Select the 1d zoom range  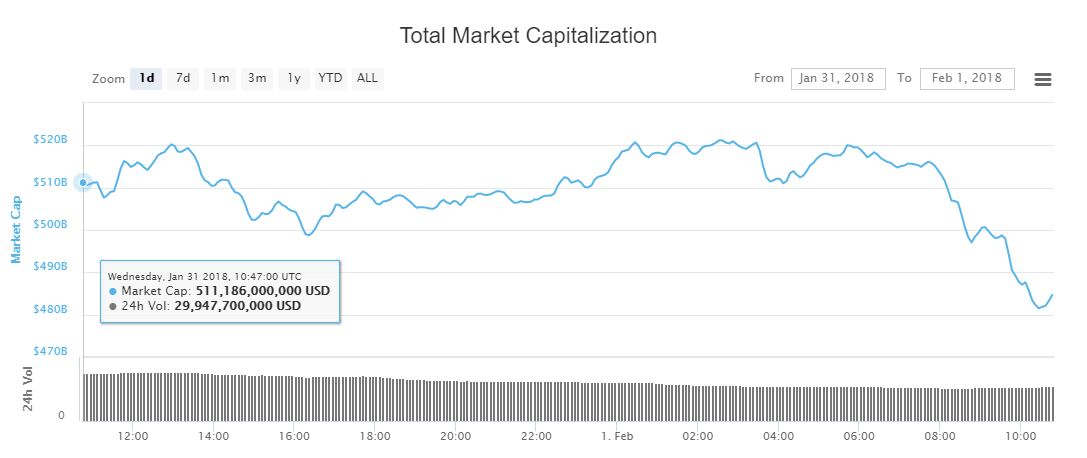point(147,78)
